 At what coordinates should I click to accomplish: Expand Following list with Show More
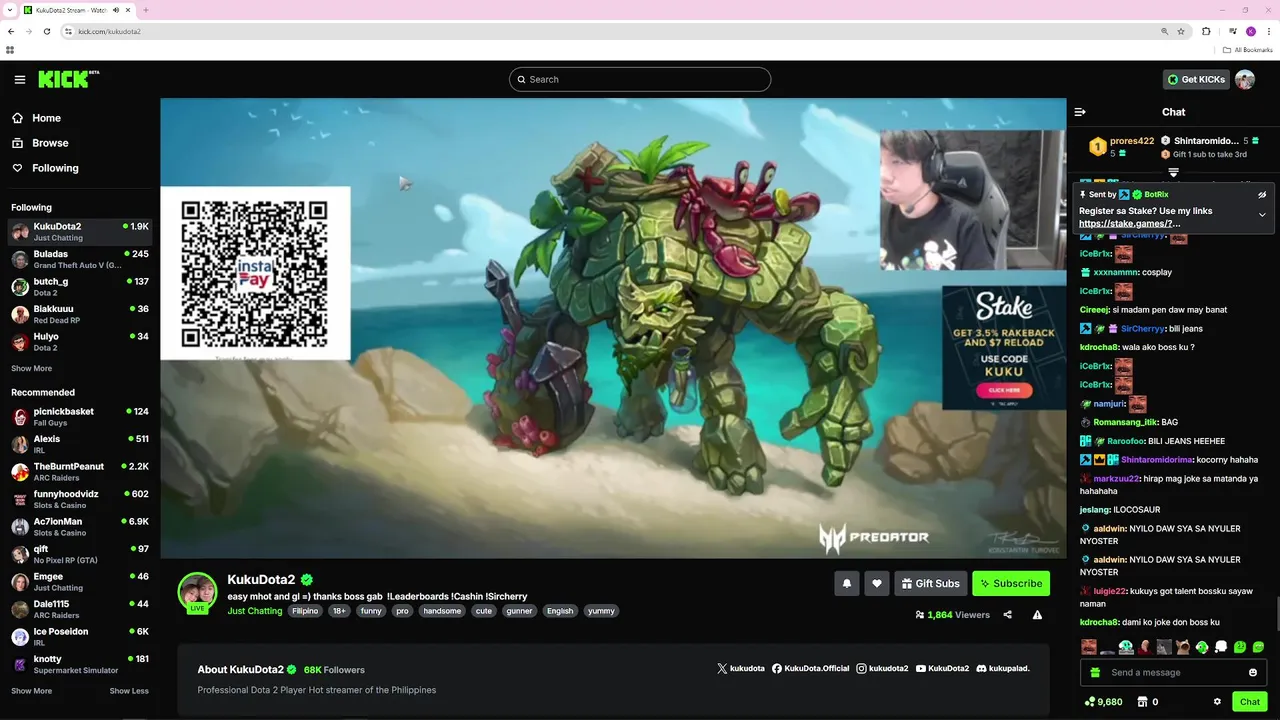tap(31, 368)
